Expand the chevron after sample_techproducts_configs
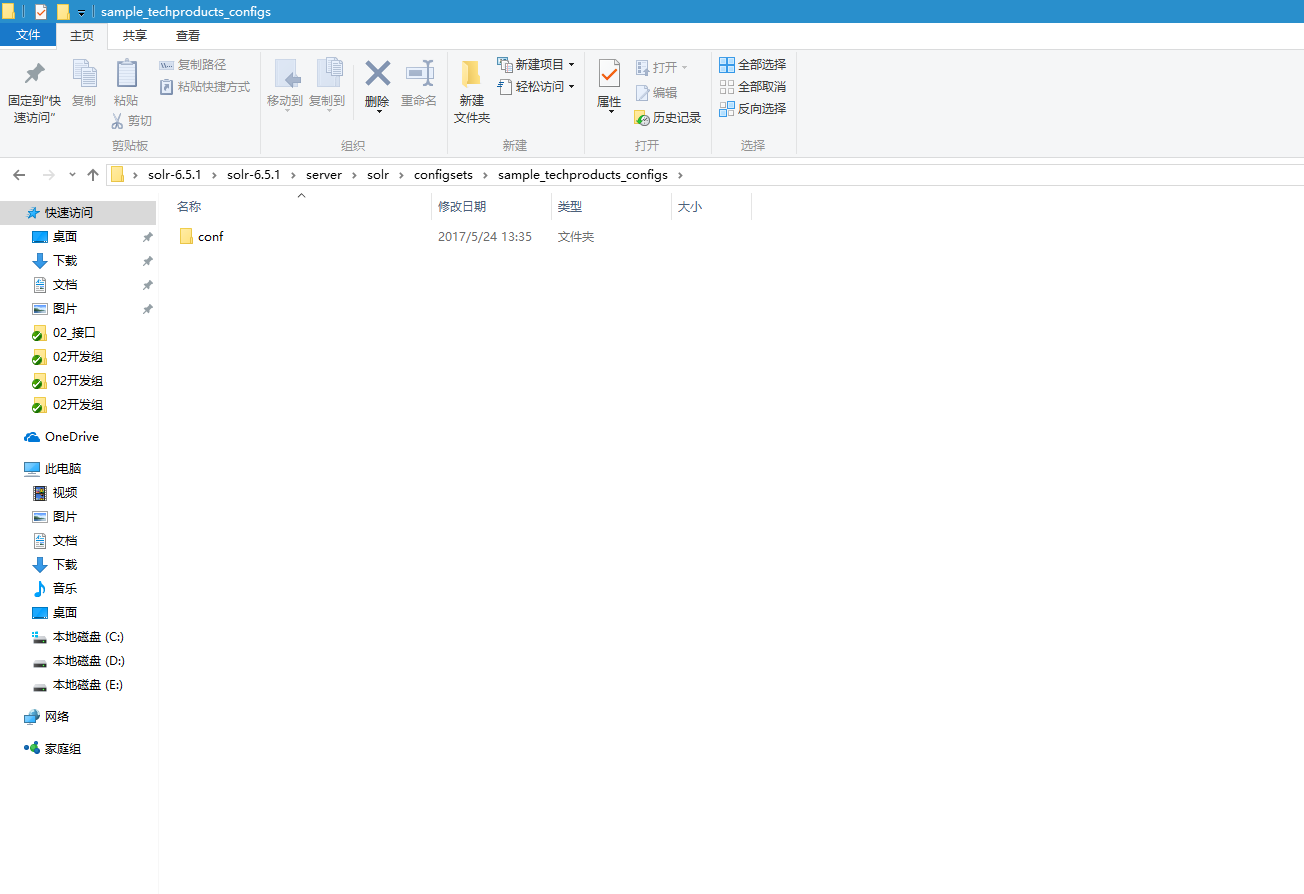The height and width of the screenshot is (894, 1304). (x=680, y=175)
